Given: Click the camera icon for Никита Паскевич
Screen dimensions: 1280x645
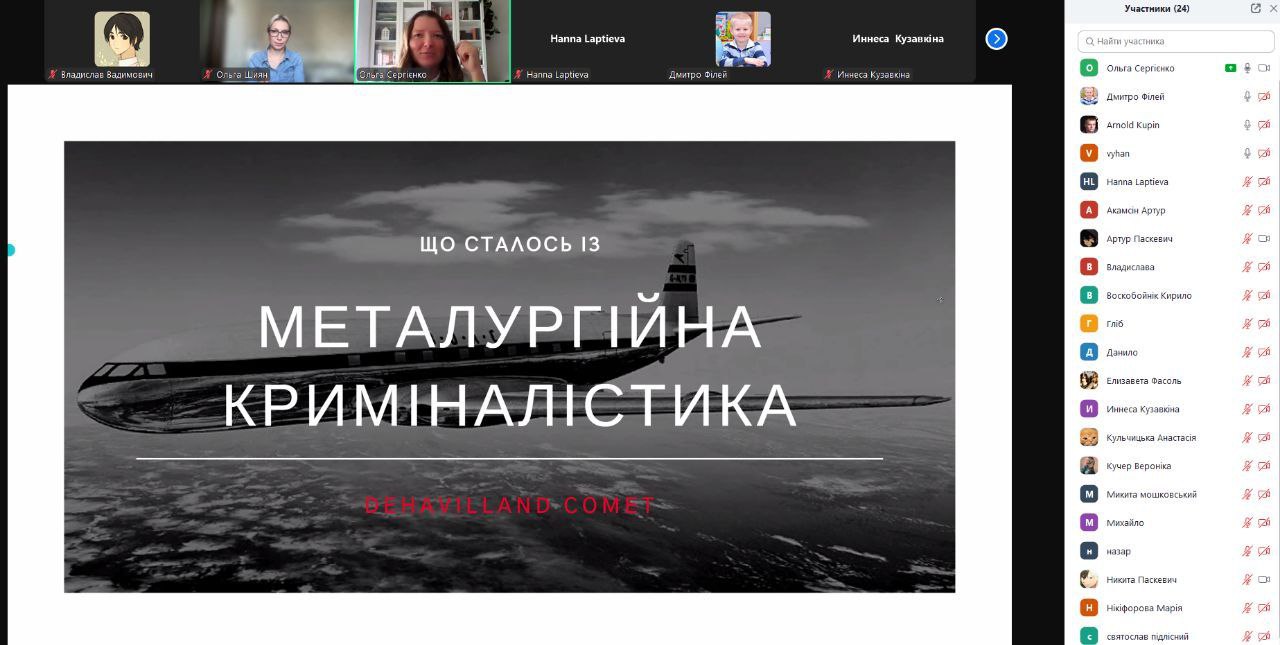Looking at the screenshot, I should [1264, 580].
